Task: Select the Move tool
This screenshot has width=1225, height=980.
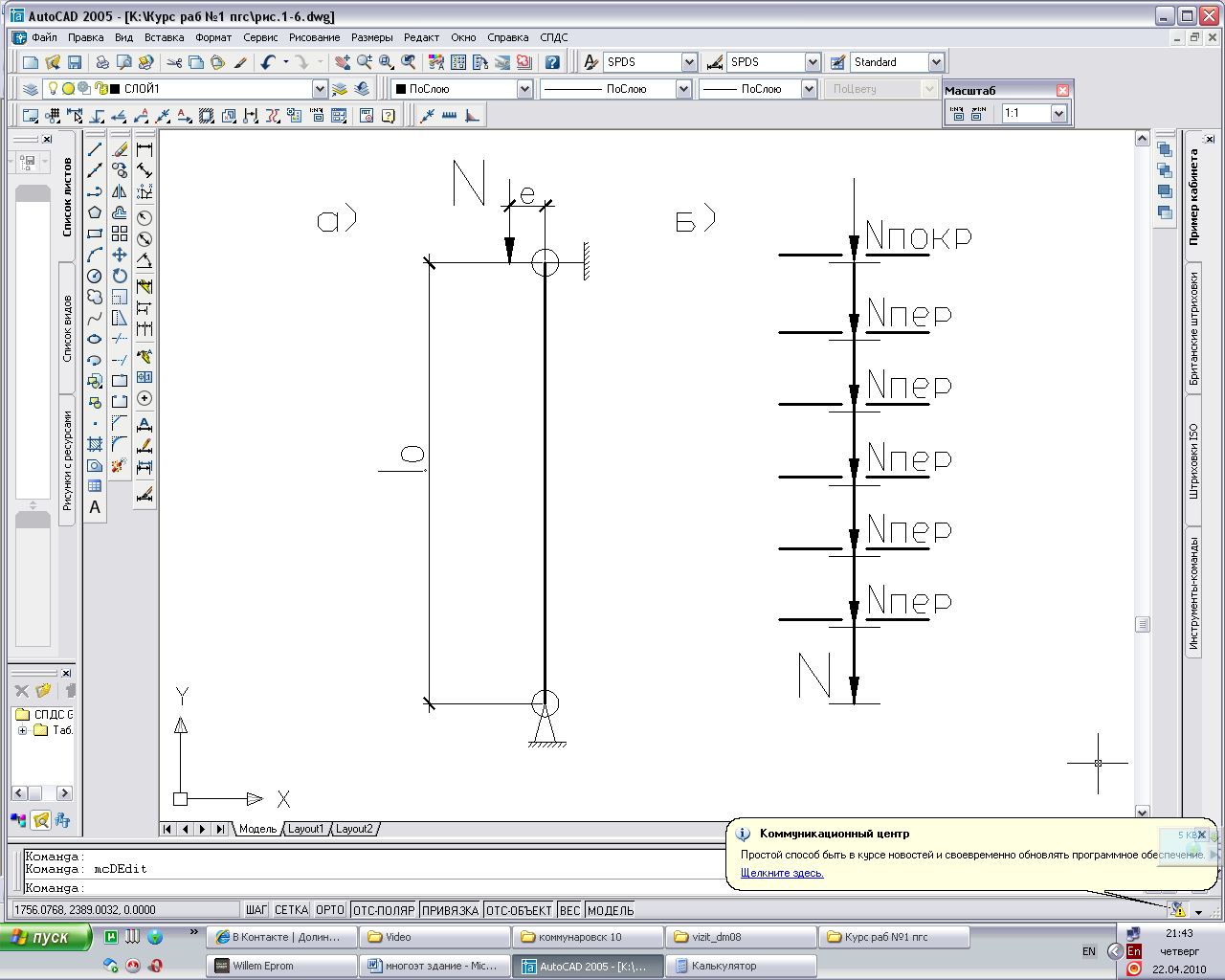Action: point(120,255)
